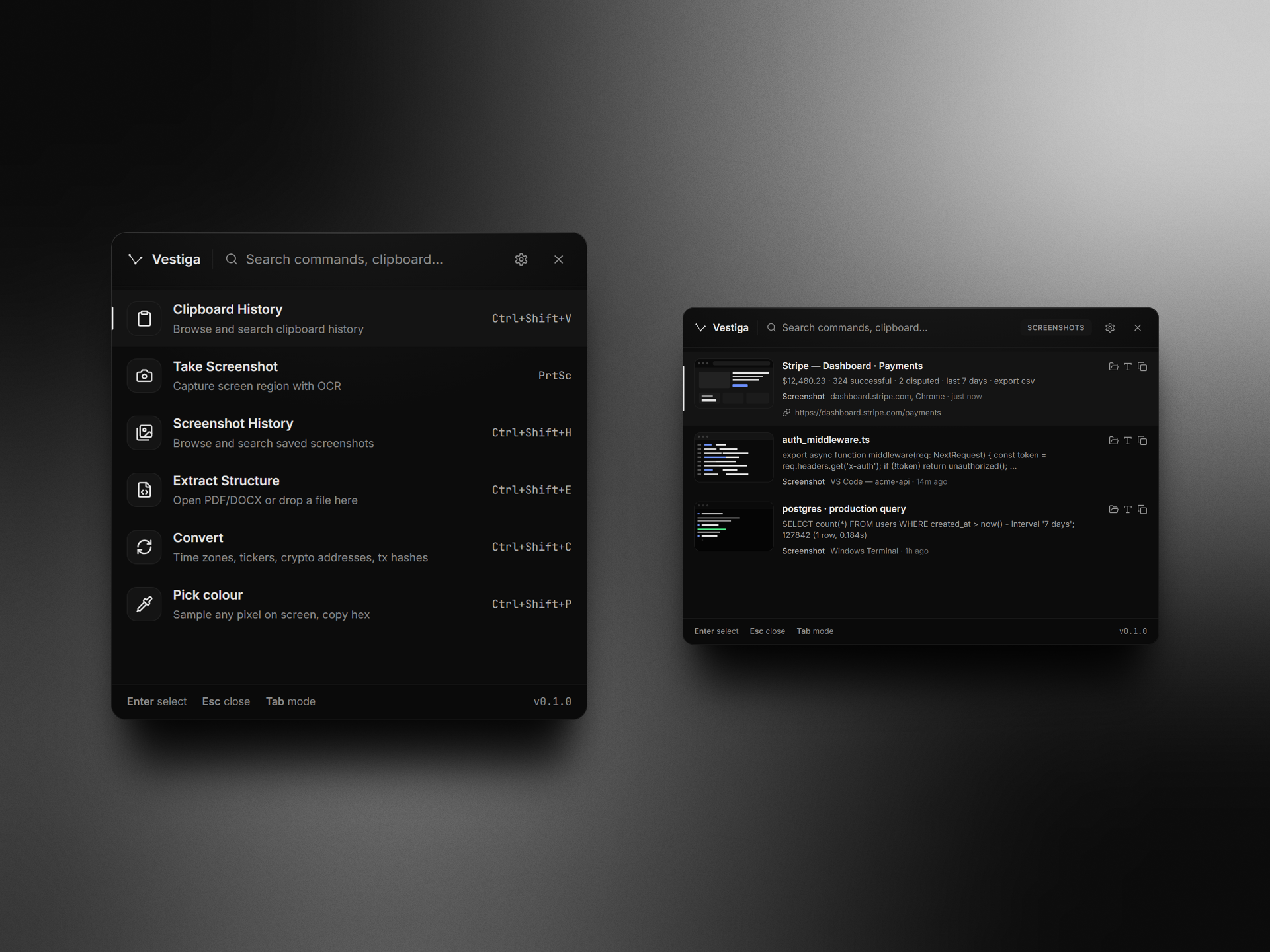
Task: Select Screenshot History command title
Action: [233, 424]
